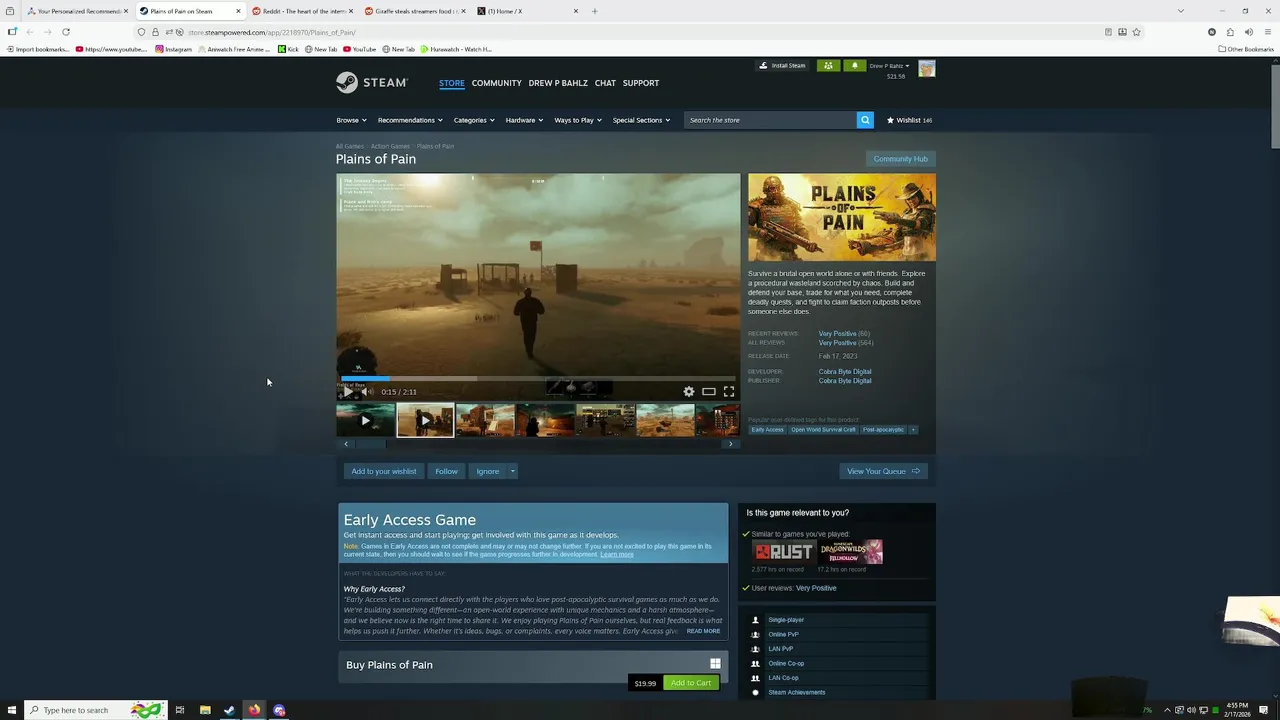Open the Special Sections dropdown
1280x720 pixels.
[641, 120]
